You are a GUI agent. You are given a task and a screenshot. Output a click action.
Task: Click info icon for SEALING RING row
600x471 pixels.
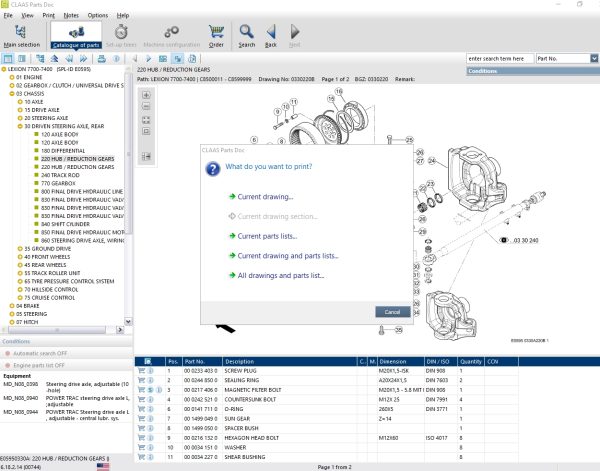point(150,381)
